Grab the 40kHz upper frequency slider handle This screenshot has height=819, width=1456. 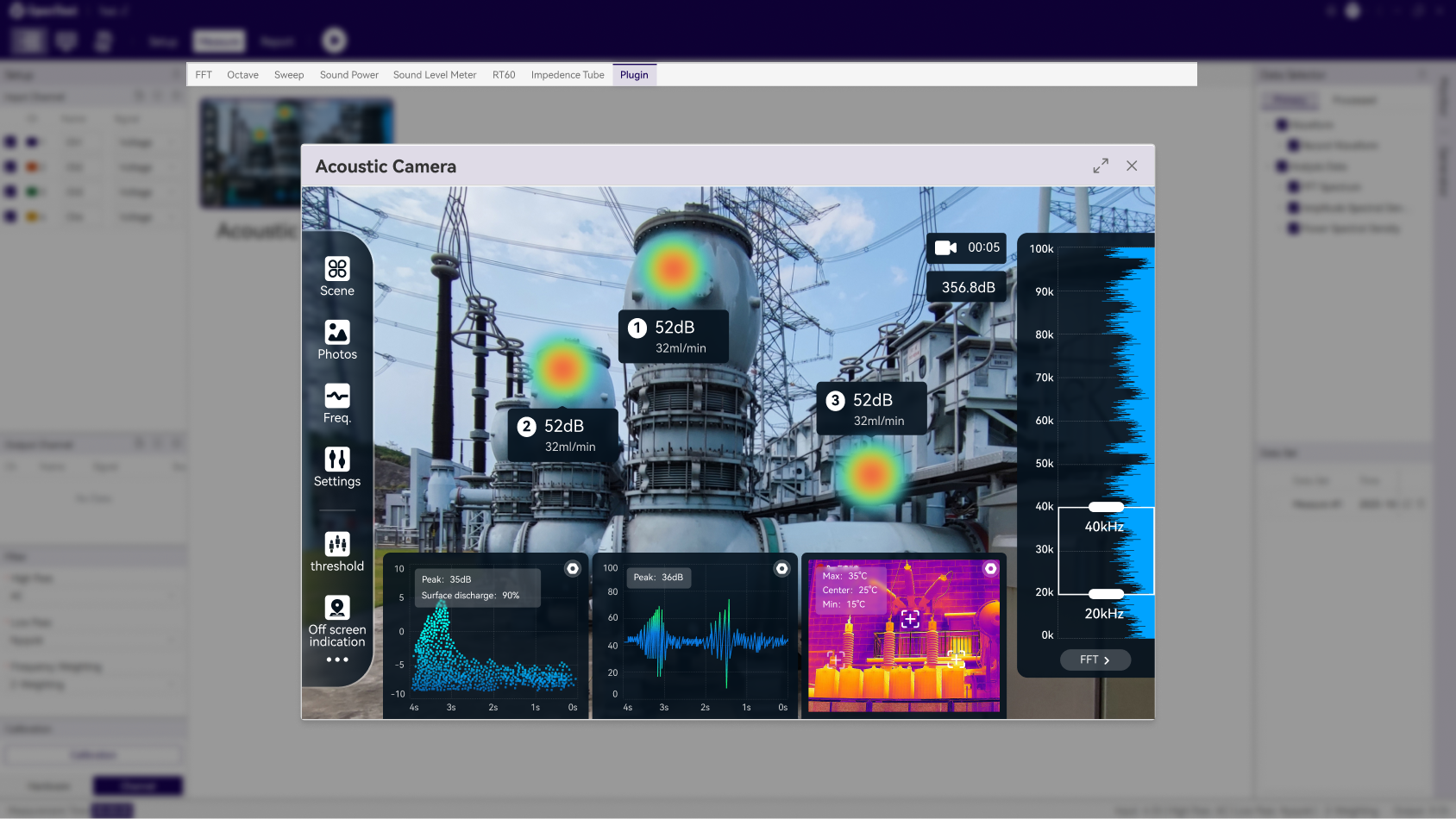(x=1106, y=507)
